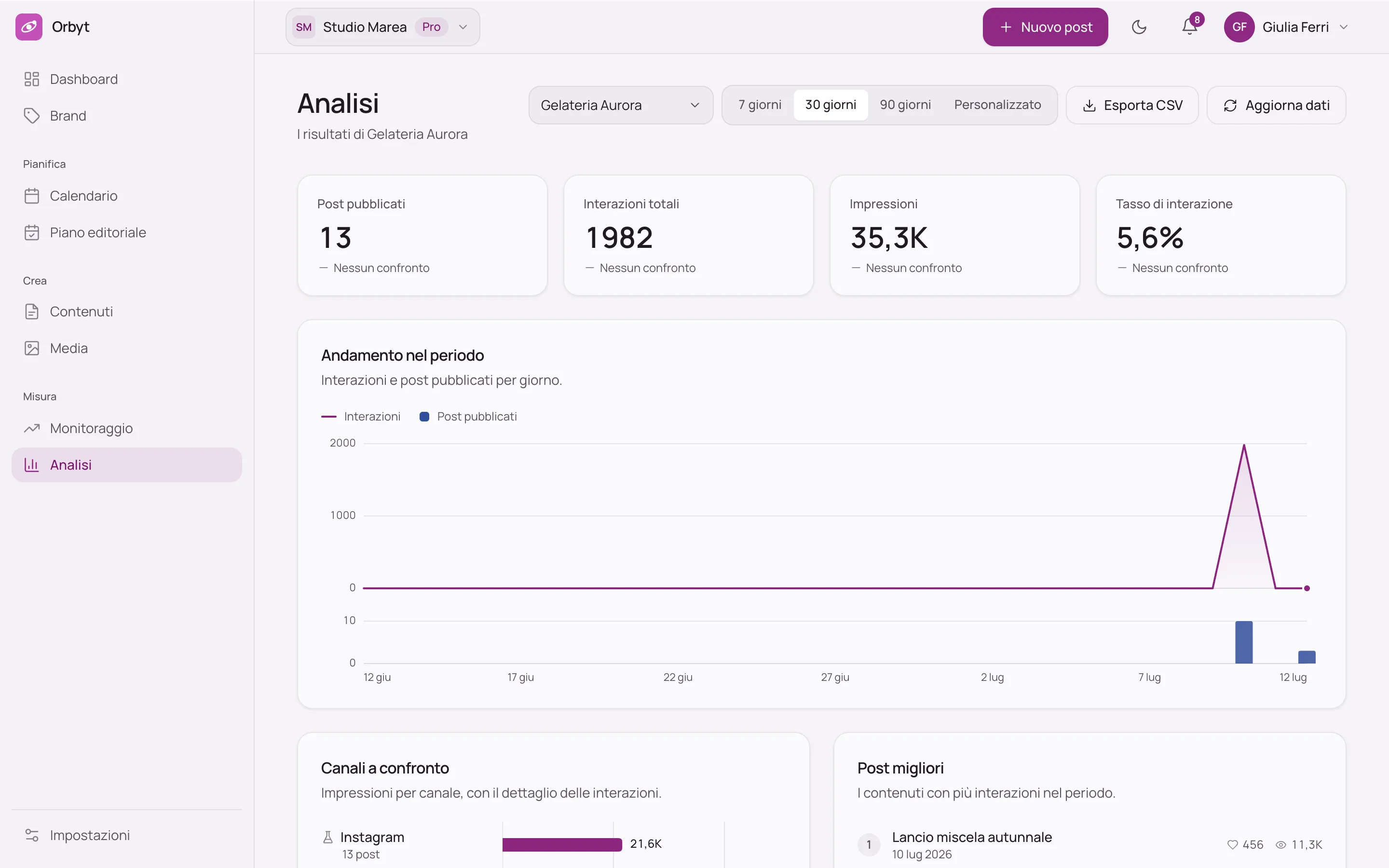Viewport: 1389px width, 868px height.
Task: Open Monitoraggio trend icon
Action: coord(31,428)
